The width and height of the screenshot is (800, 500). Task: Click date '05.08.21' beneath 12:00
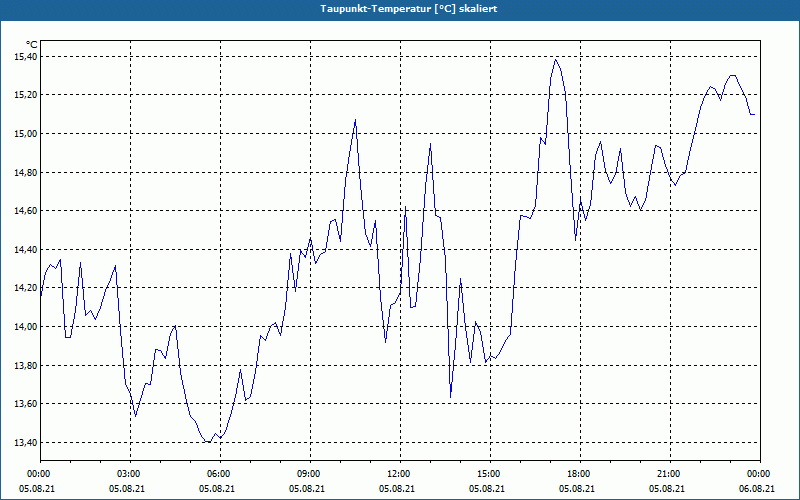(x=397, y=488)
